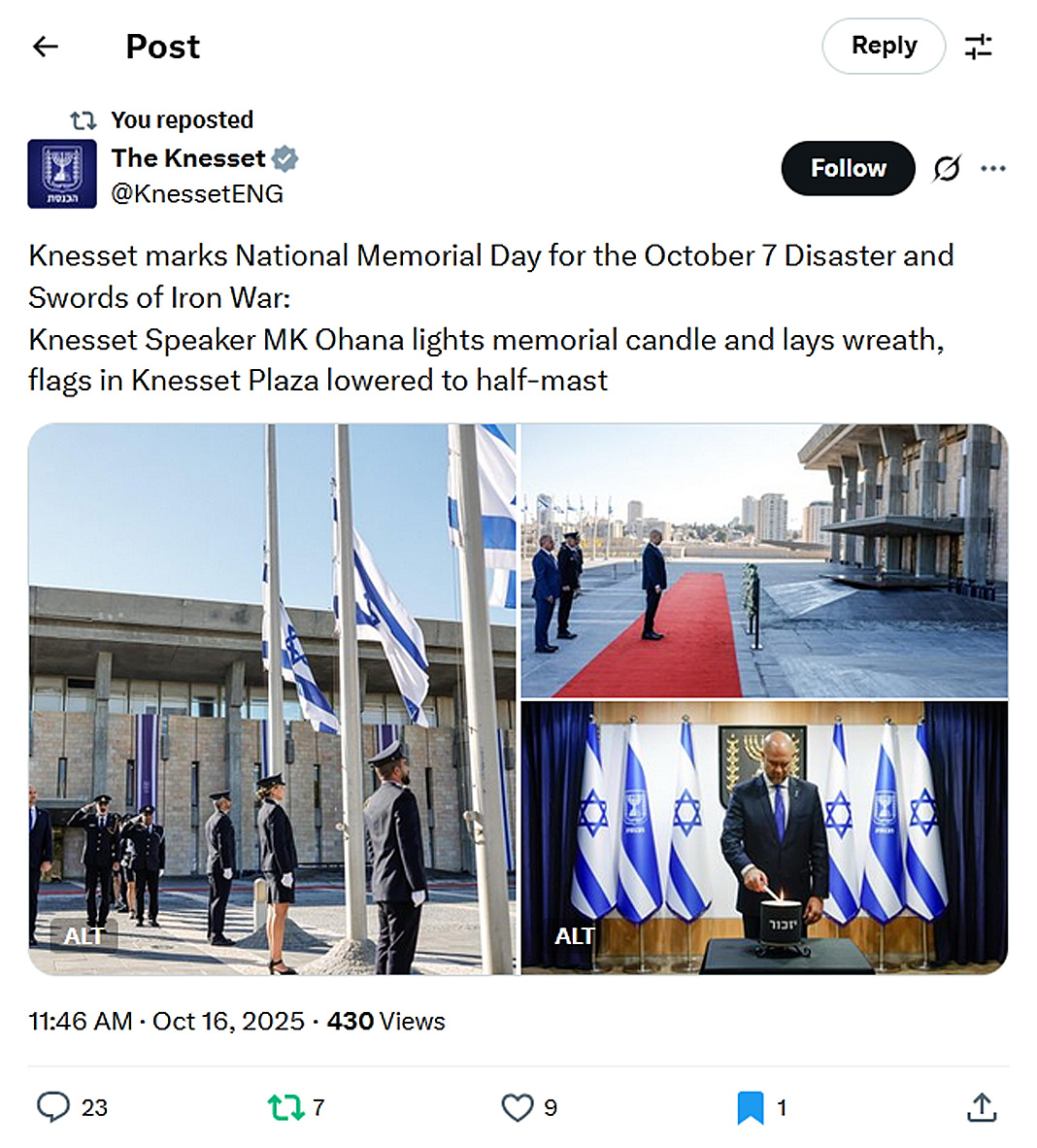Viewport: 1037px width, 1148px height.
Task: Open The Knesset profile name link
Action: point(188,158)
